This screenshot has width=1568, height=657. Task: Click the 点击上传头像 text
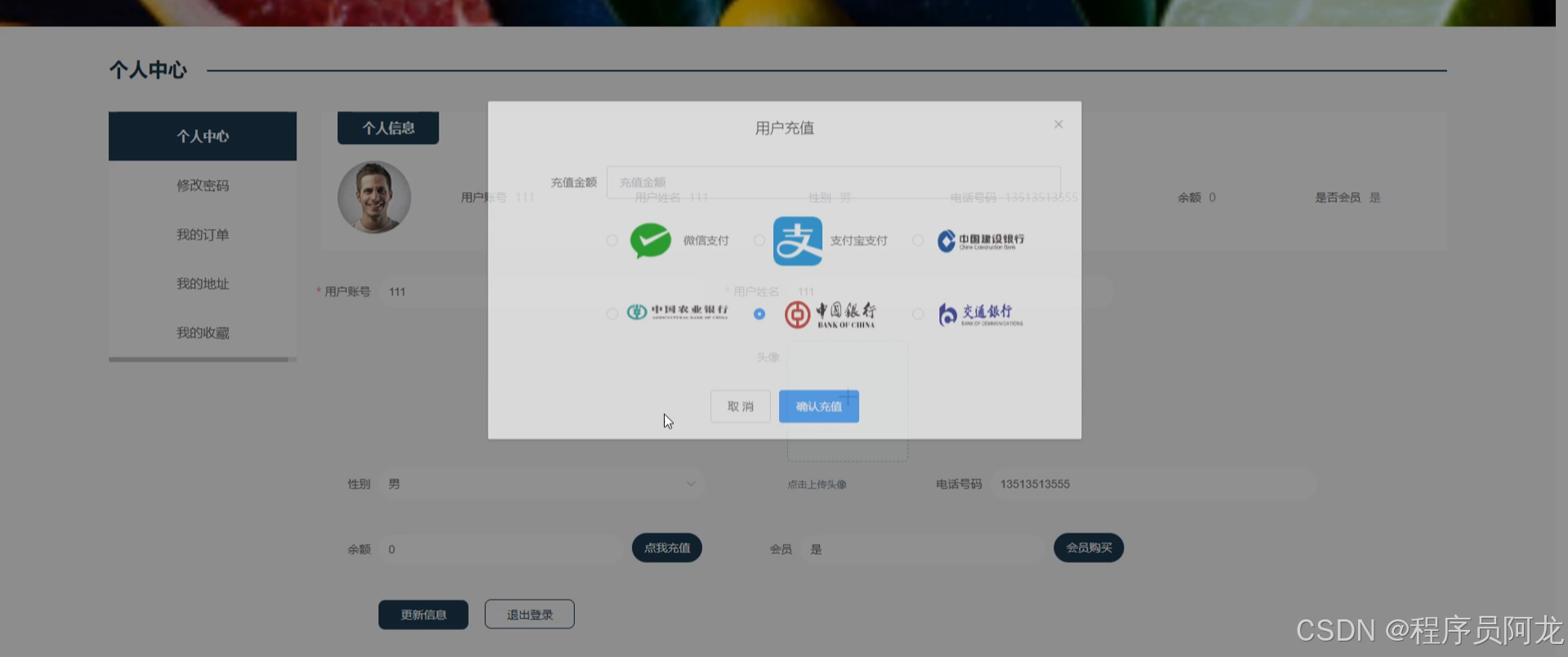817,485
